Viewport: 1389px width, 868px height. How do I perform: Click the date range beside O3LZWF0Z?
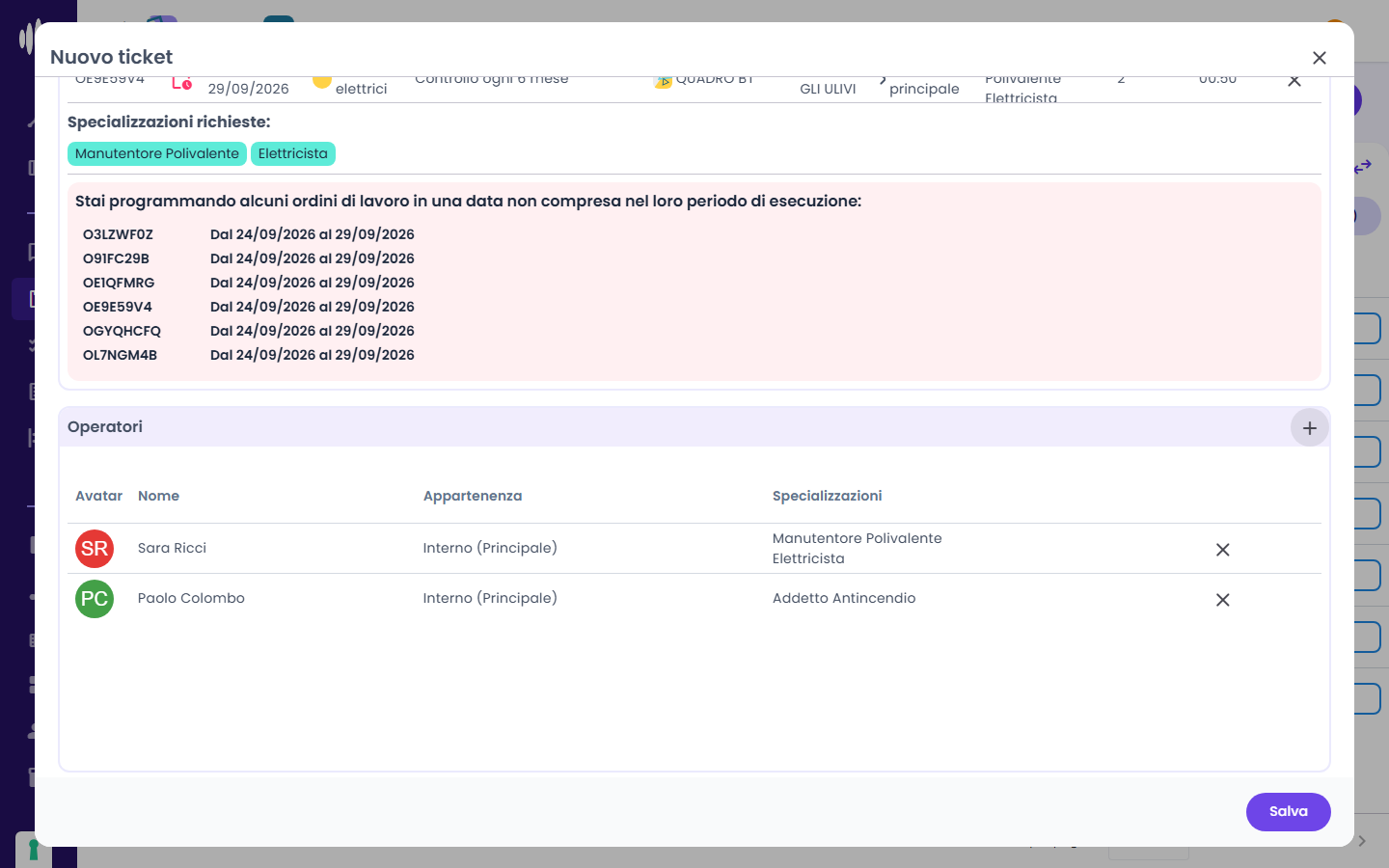click(313, 234)
